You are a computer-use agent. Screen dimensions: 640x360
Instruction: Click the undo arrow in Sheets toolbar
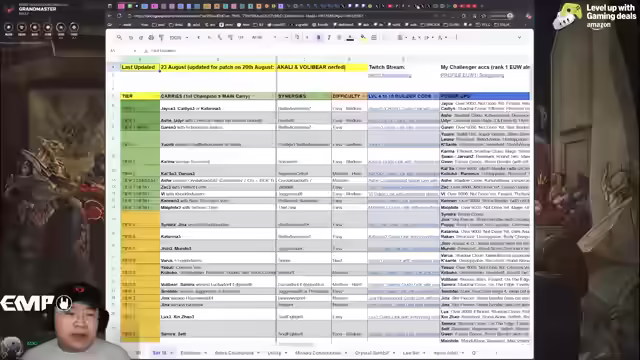pos(131,38)
